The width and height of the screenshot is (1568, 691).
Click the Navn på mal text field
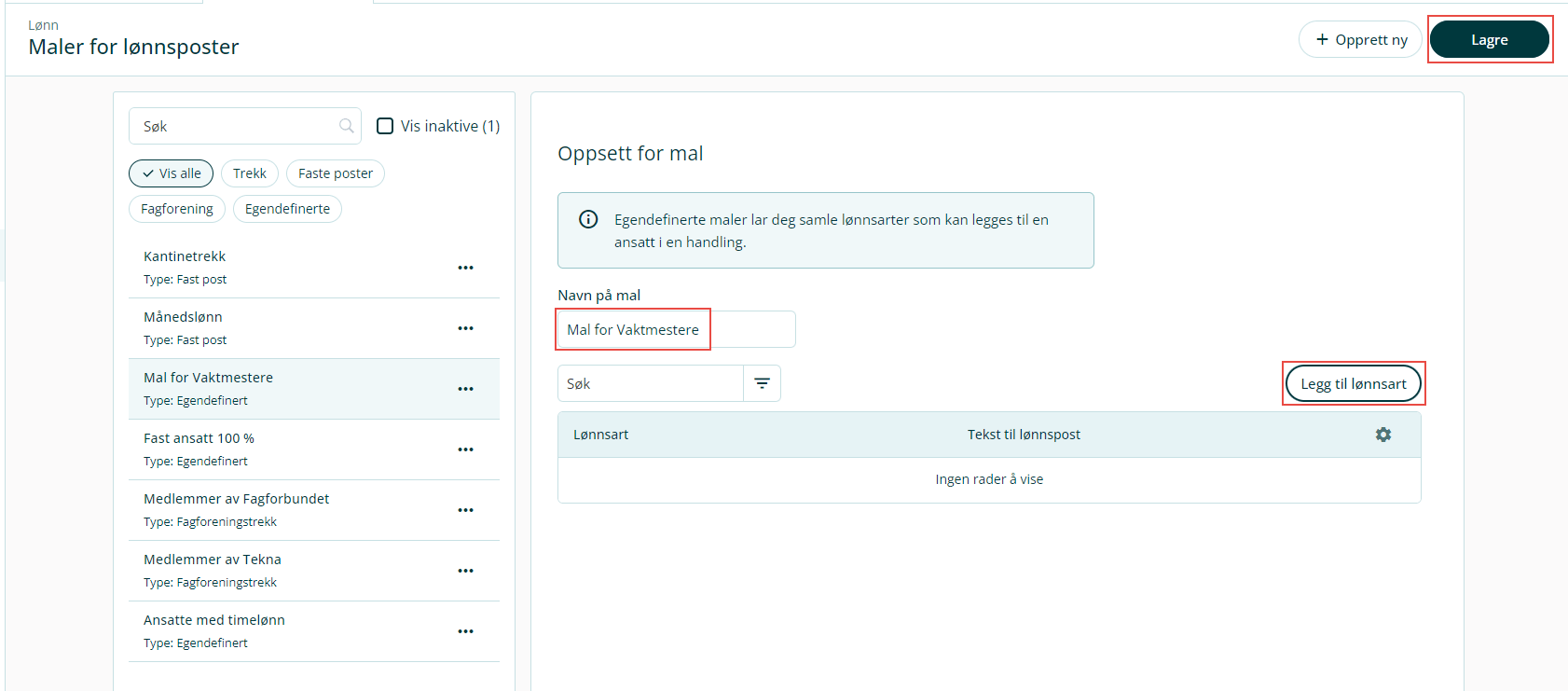[x=676, y=329]
